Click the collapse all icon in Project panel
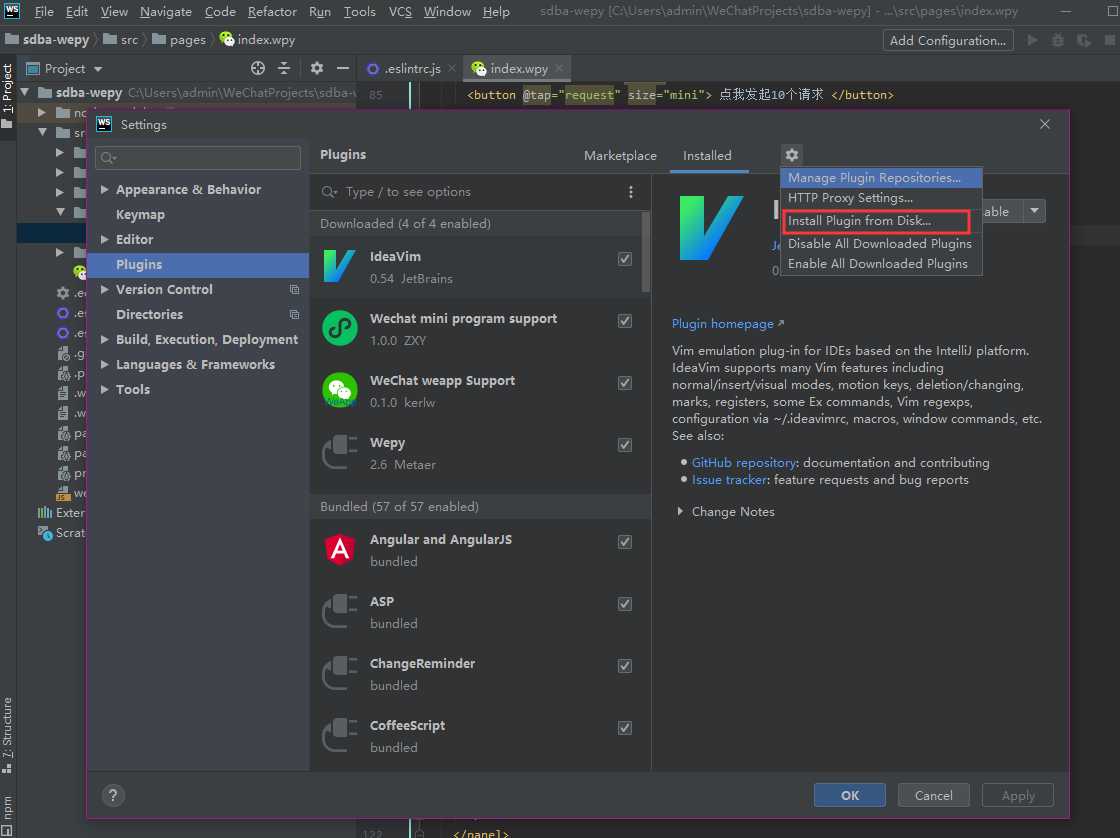Screen dimensions: 1120x838 click(284, 69)
